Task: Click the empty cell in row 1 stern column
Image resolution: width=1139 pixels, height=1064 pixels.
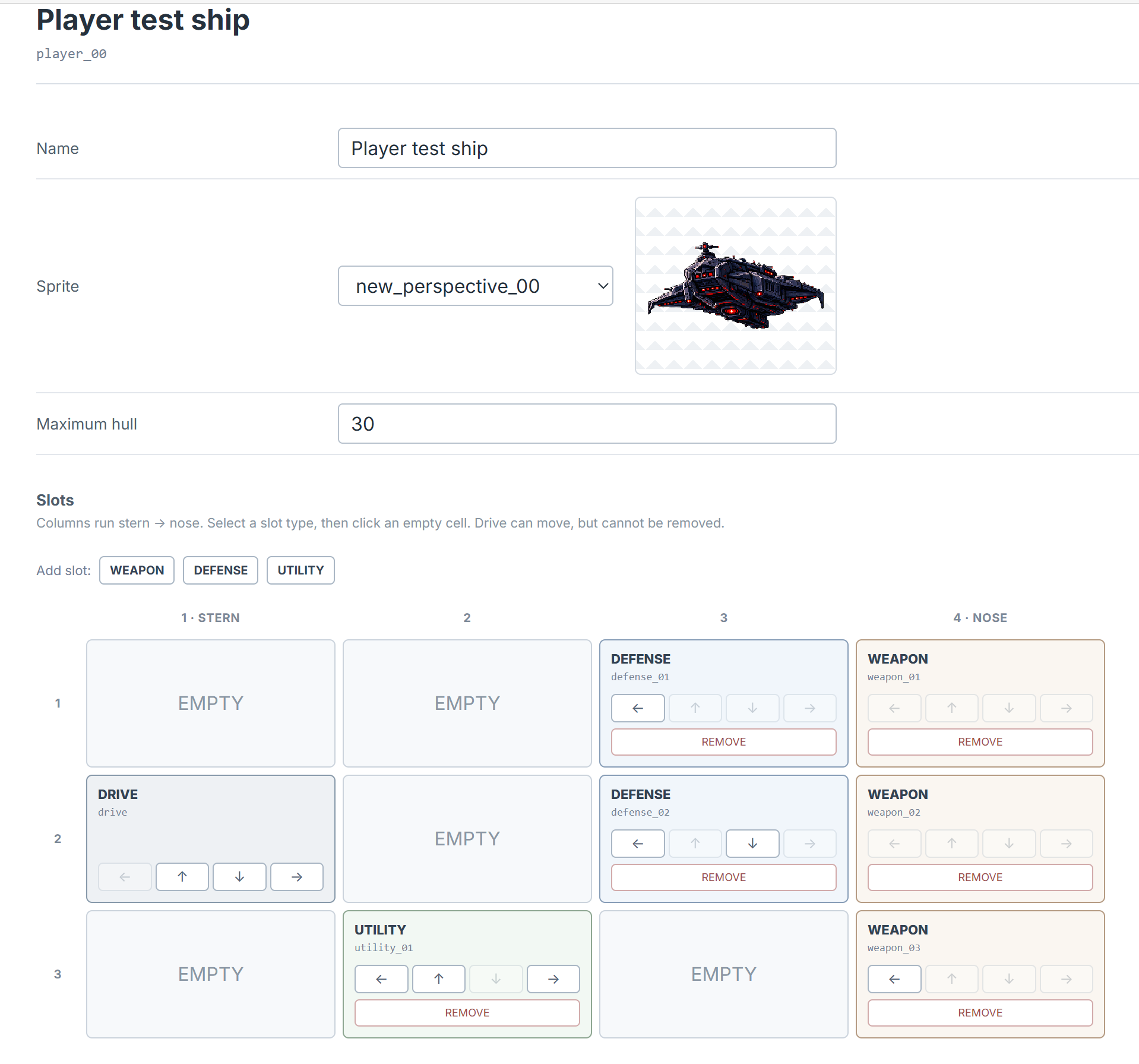Action: pyautogui.click(x=211, y=703)
